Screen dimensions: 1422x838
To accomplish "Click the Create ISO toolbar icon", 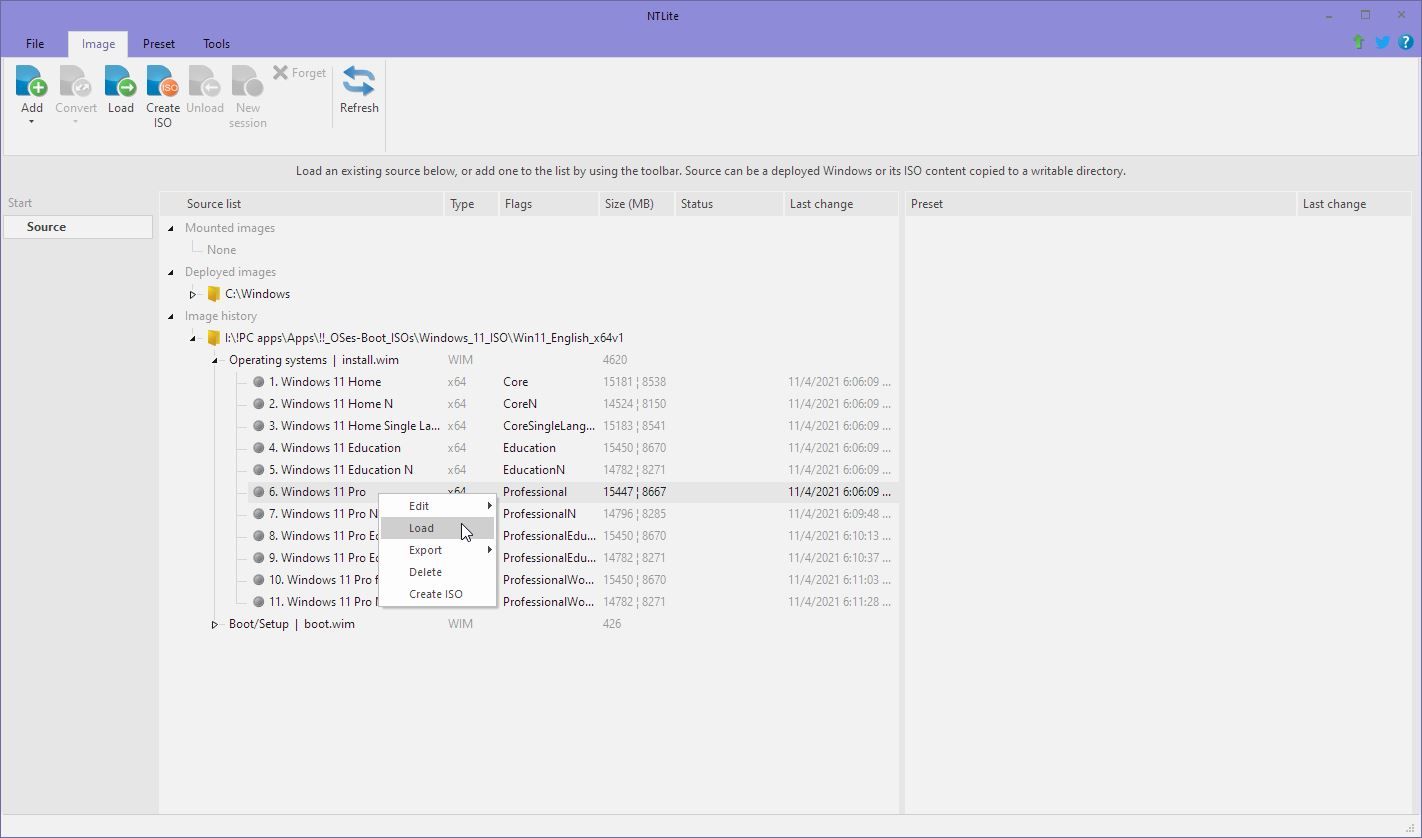I will pos(162,82).
